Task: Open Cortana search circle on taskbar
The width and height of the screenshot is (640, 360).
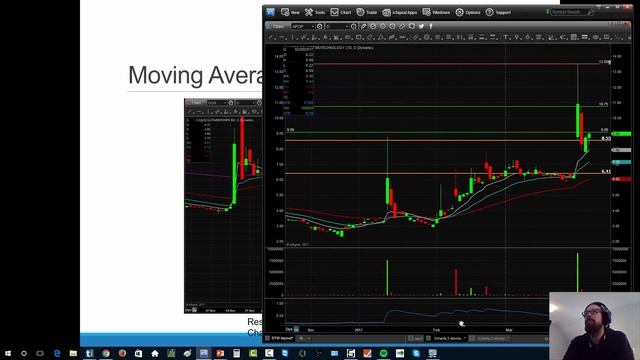Action: point(24,353)
